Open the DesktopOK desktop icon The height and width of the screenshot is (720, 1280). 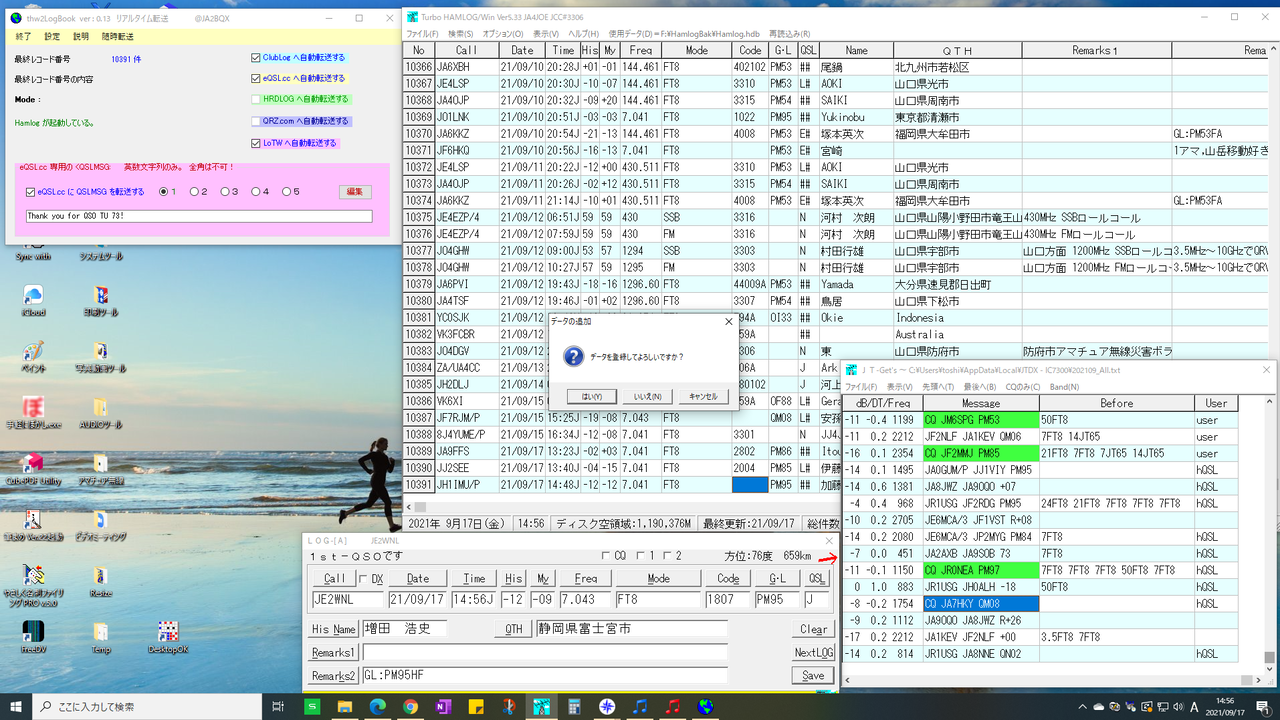point(168,632)
